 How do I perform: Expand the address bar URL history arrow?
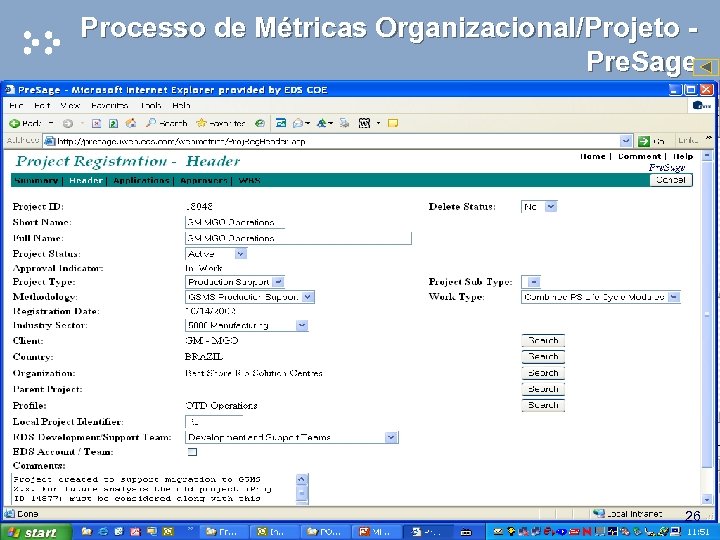point(625,141)
